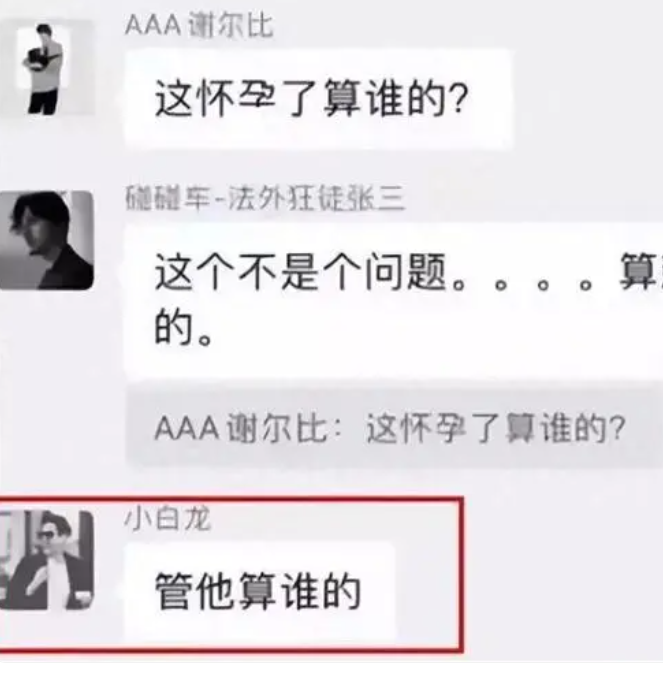
Task: Select the sender name AAA谢尔比
Action: (x=199, y=25)
